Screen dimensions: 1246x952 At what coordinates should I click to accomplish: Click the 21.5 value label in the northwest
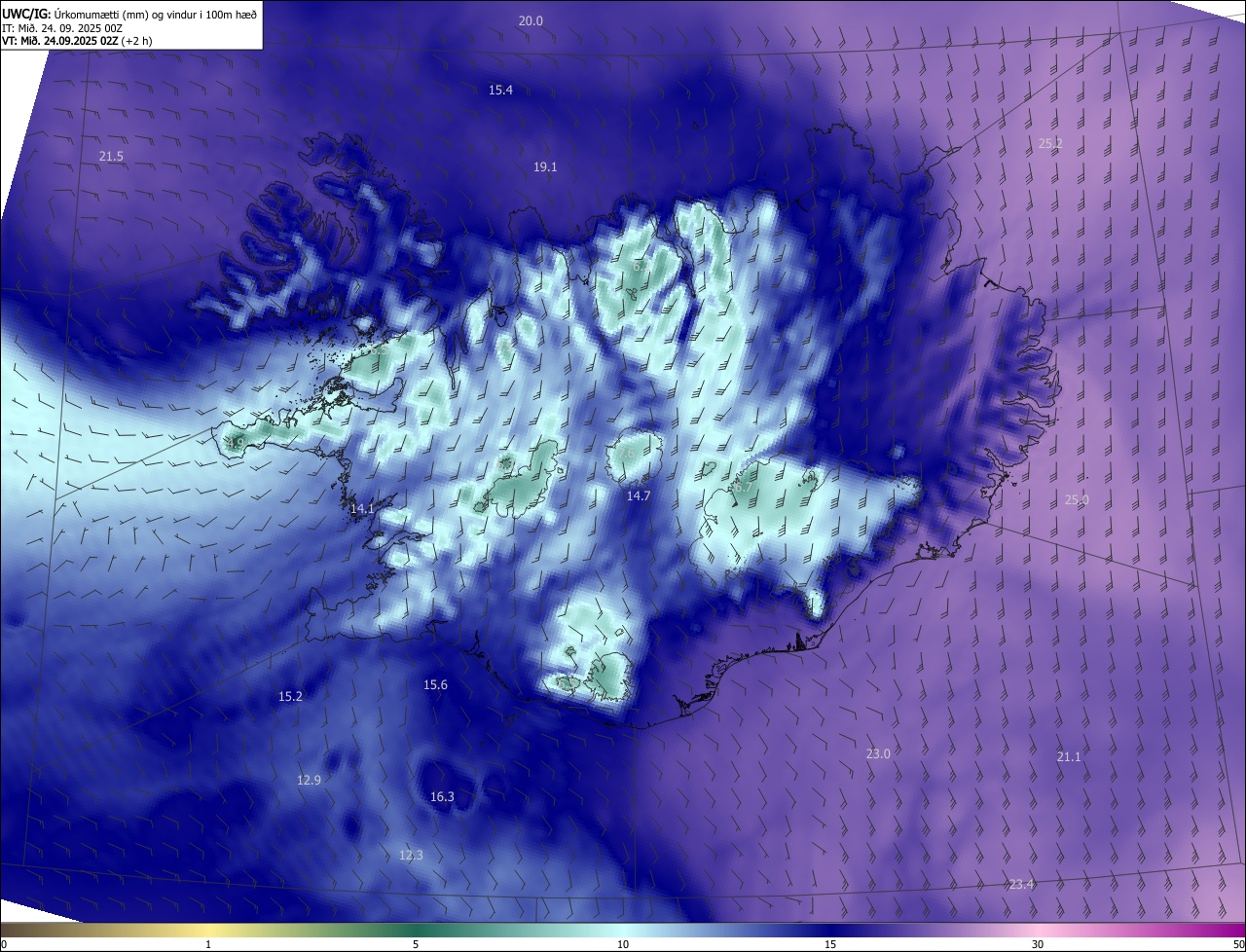(111, 157)
